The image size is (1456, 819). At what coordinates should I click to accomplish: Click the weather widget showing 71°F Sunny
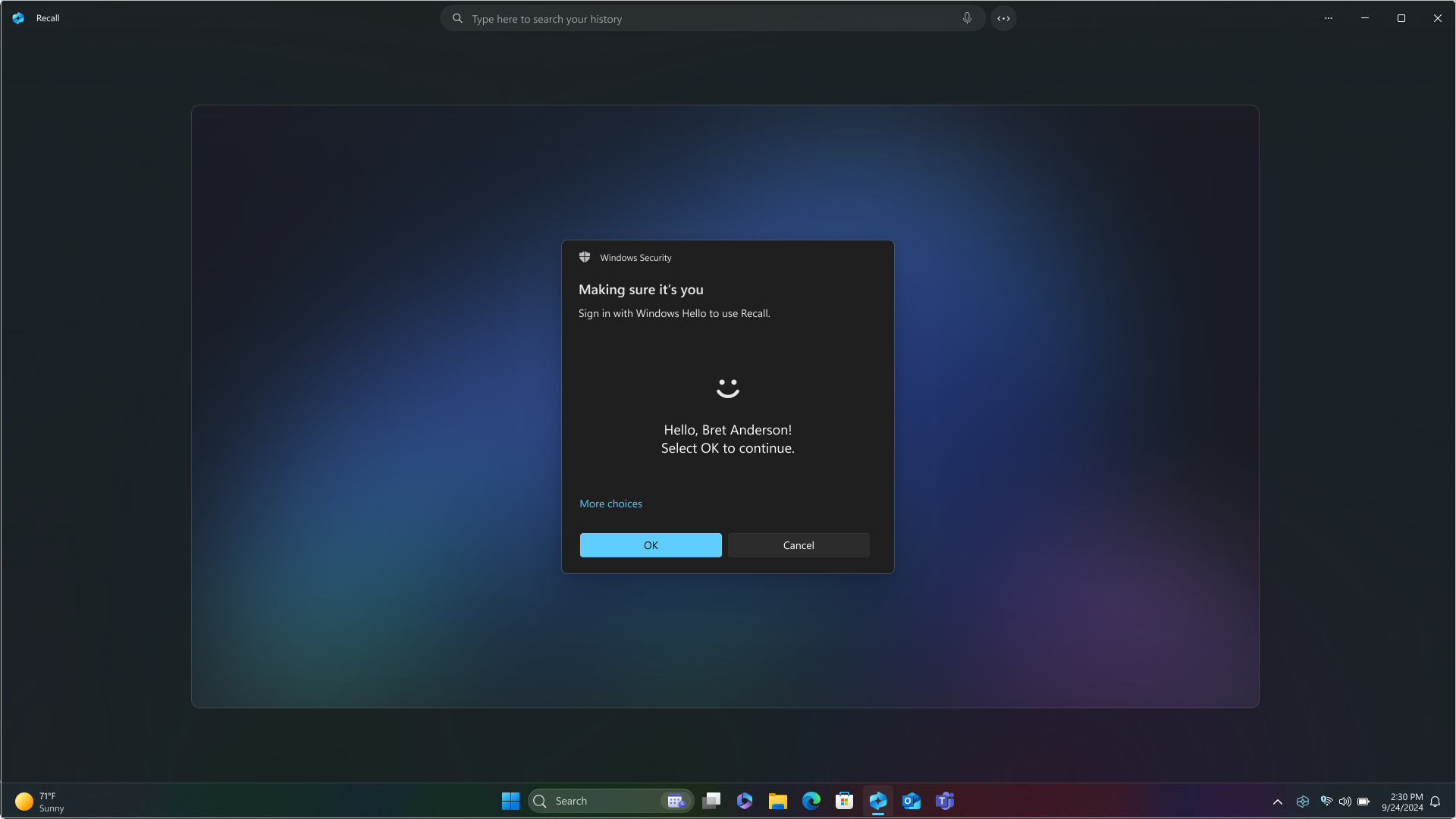point(40,801)
